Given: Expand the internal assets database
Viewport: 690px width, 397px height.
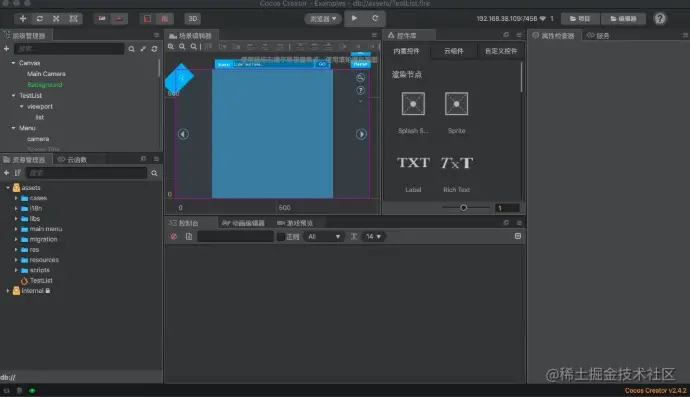Looking at the screenshot, I should [8, 290].
